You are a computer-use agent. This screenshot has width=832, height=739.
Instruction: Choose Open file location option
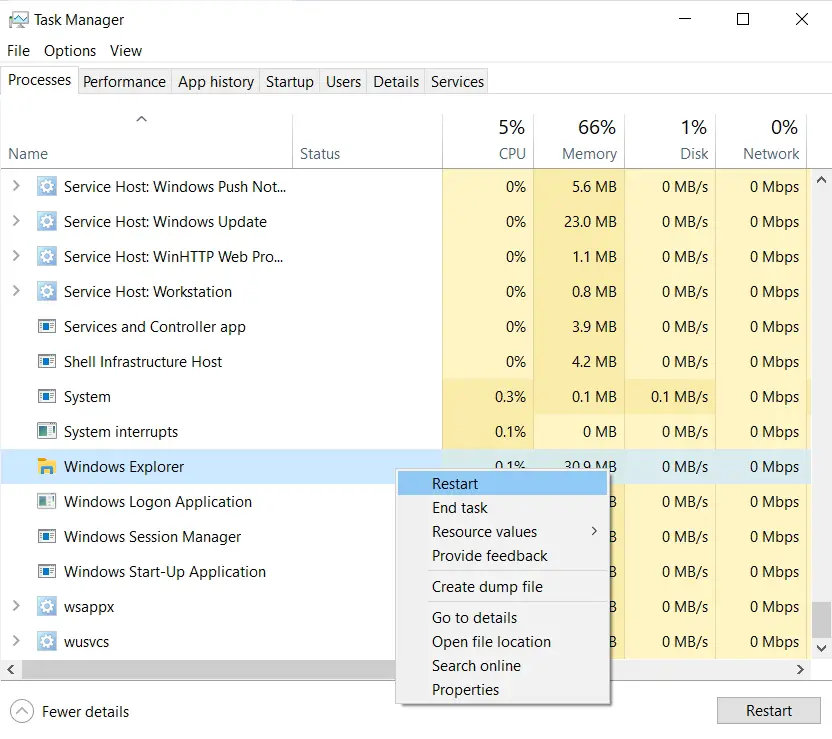[x=502, y=641]
